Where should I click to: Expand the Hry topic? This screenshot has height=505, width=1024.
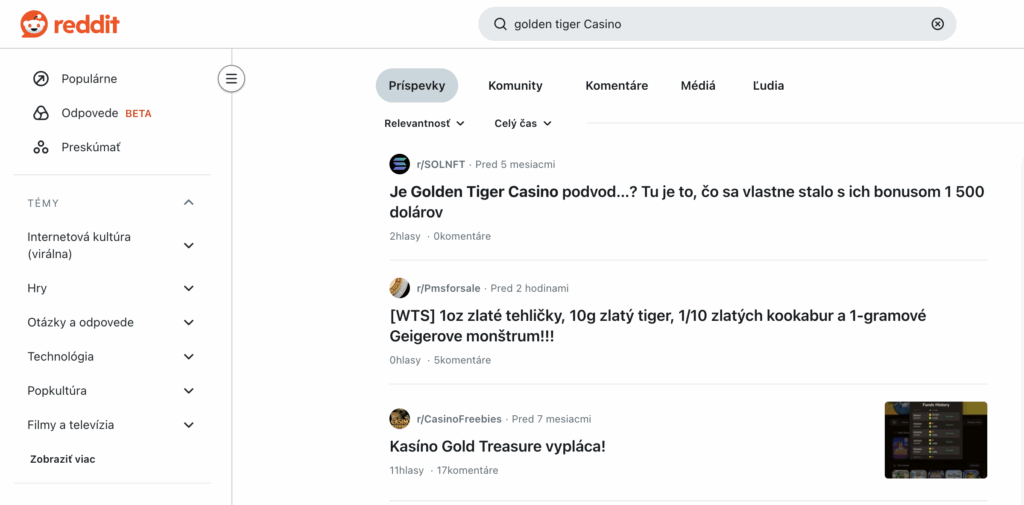[x=189, y=288]
